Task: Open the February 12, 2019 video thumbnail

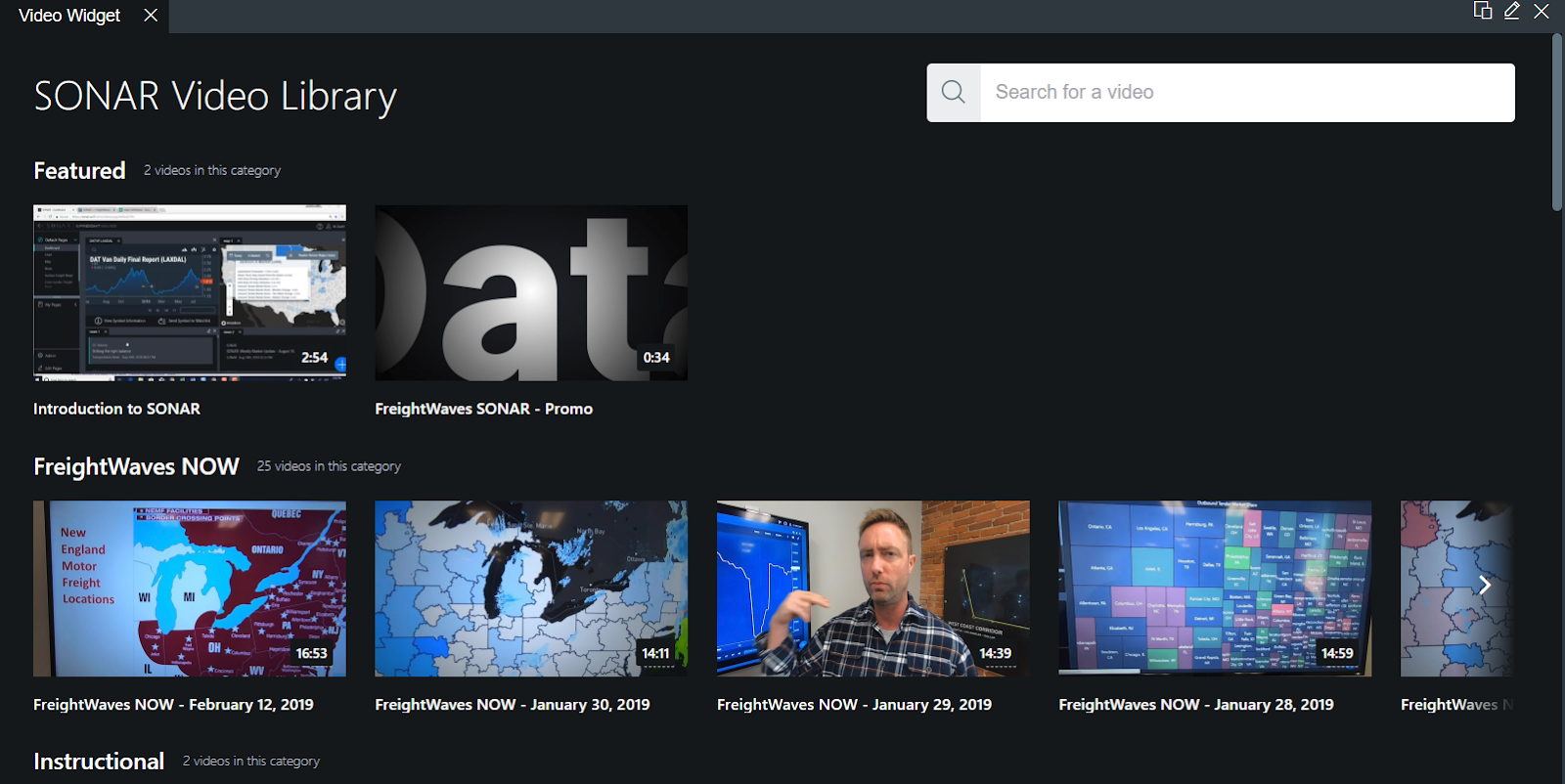Action: click(x=190, y=588)
